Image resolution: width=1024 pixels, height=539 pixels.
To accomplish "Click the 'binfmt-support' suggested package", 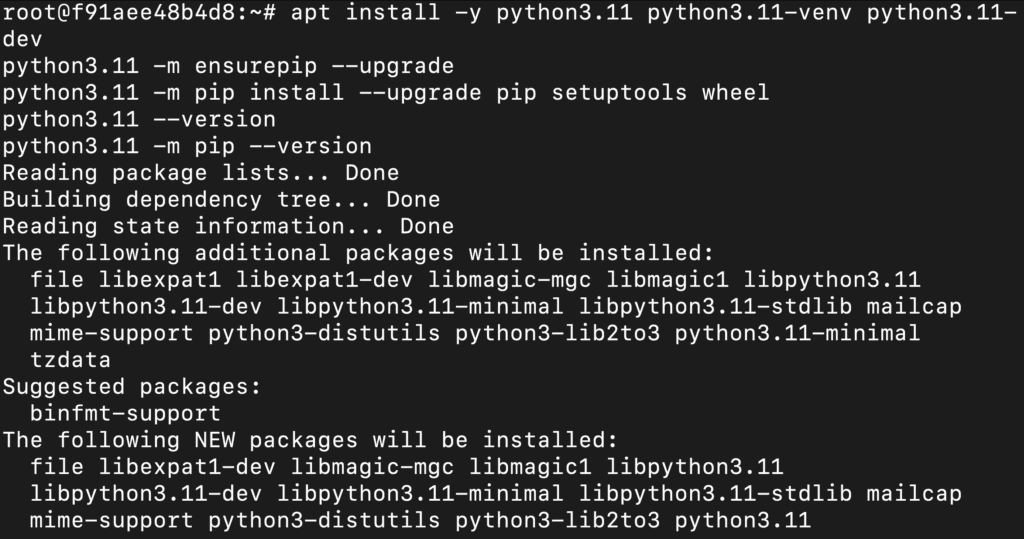I will (125, 412).
